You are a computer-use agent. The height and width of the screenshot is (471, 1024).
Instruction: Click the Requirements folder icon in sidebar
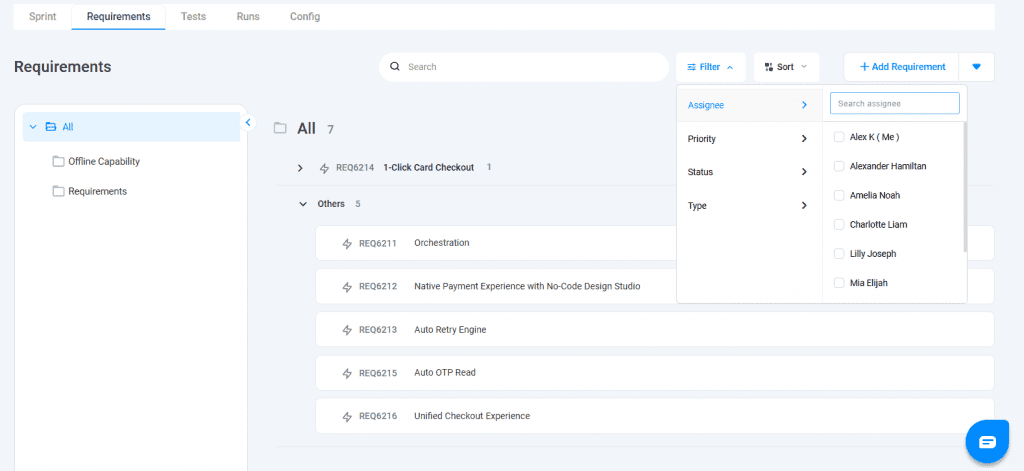(58, 191)
